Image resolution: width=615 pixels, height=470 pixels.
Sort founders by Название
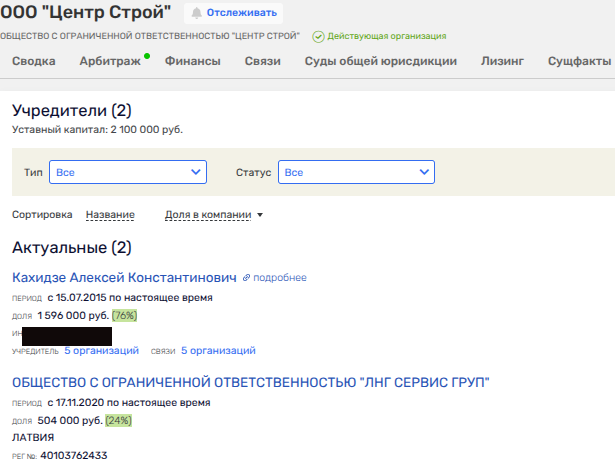click(x=110, y=214)
